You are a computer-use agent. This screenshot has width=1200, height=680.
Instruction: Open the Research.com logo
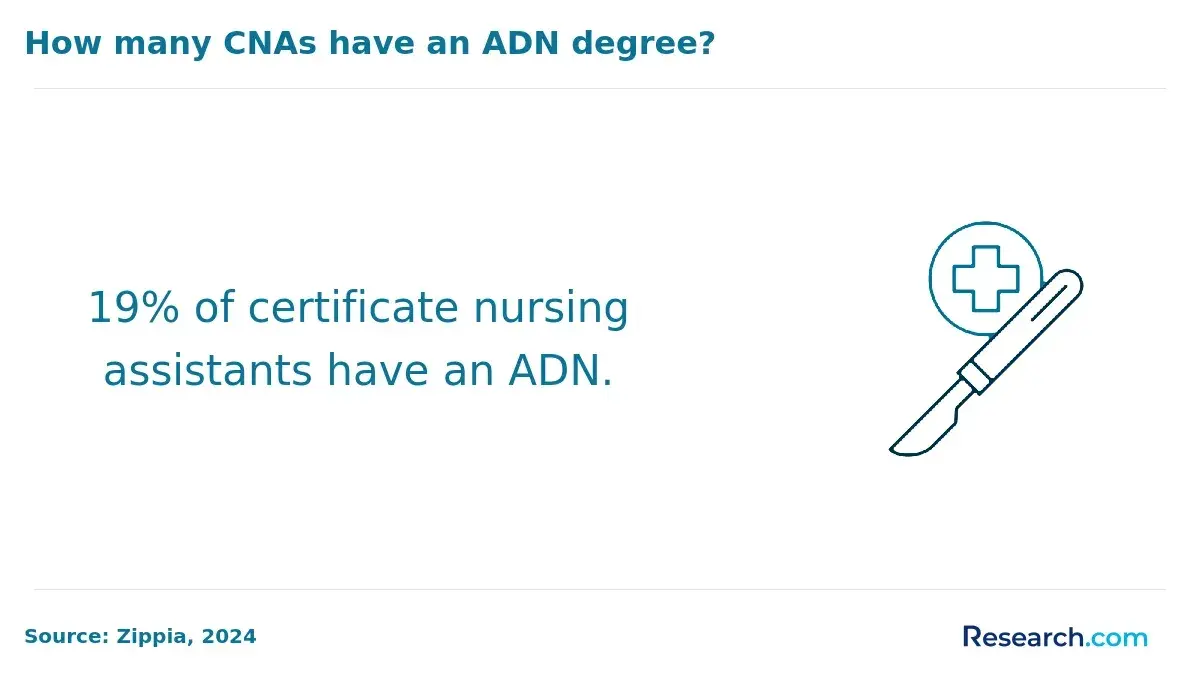click(x=1055, y=637)
